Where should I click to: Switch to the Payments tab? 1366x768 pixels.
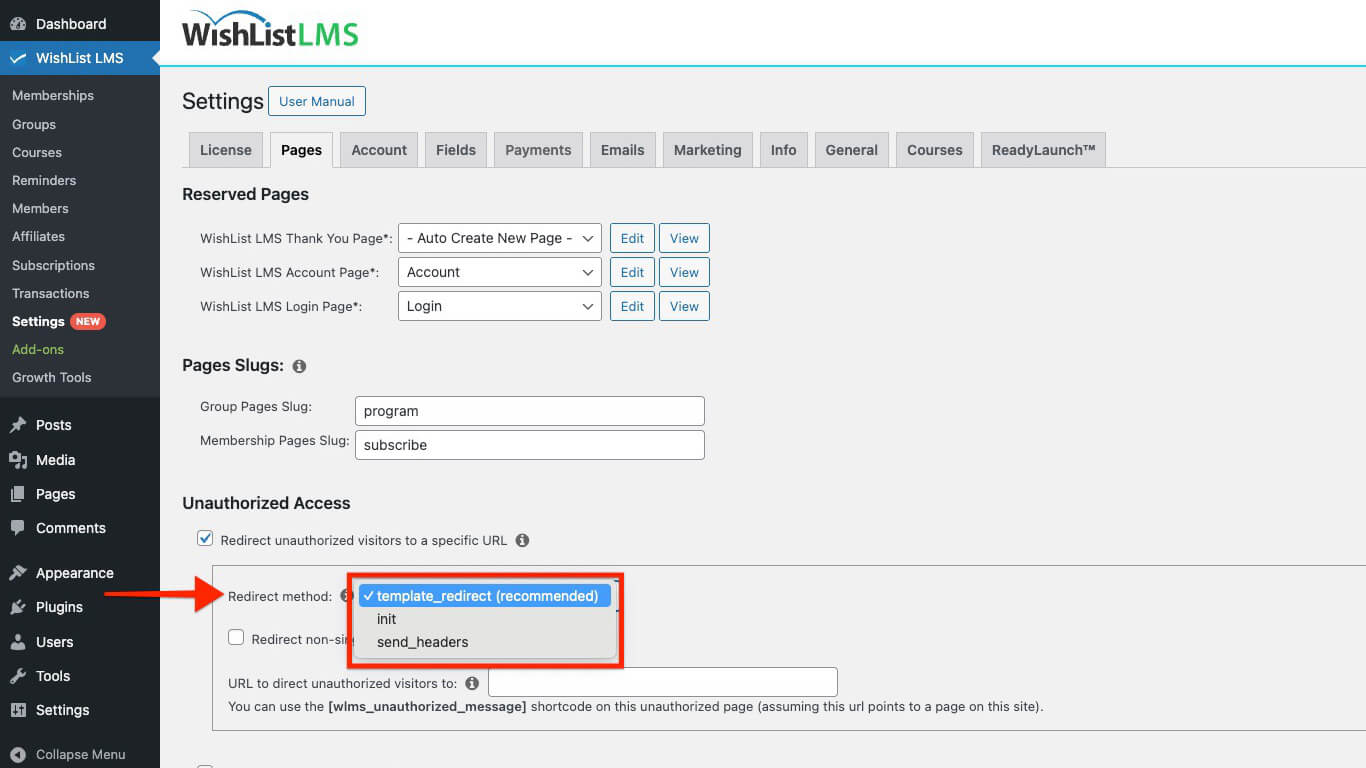tap(538, 149)
